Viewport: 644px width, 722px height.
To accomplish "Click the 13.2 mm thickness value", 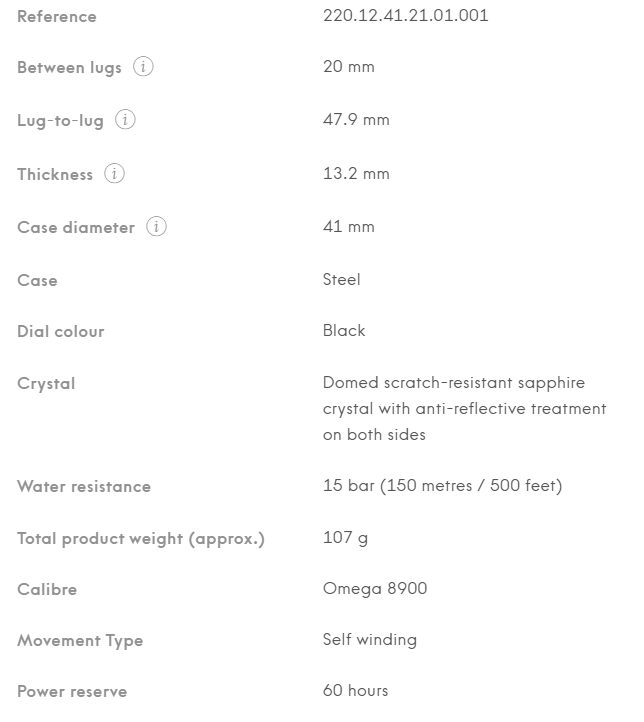I will 356,174.
